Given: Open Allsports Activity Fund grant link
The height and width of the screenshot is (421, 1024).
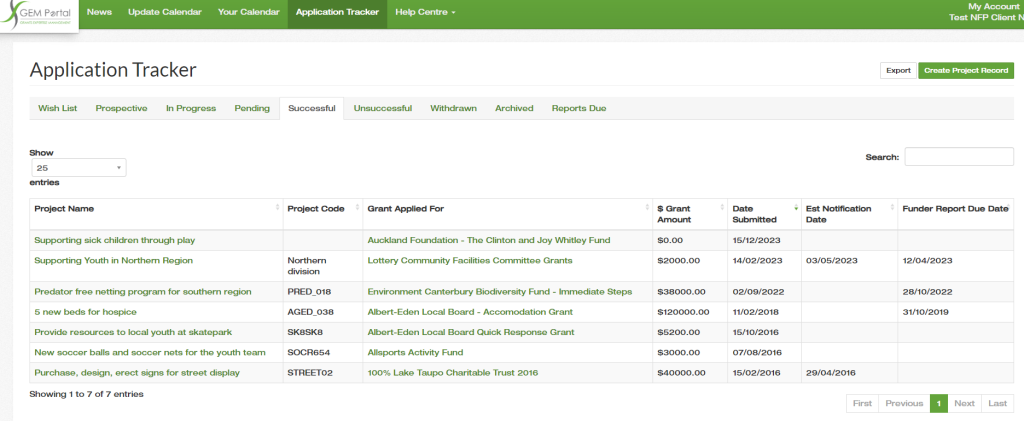Looking at the screenshot, I should [x=416, y=352].
